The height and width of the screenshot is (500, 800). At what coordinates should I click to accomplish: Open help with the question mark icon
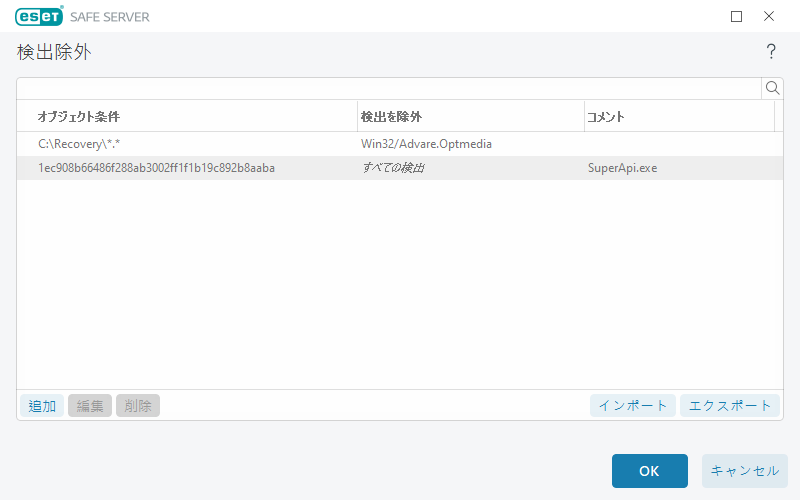point(771,52)
